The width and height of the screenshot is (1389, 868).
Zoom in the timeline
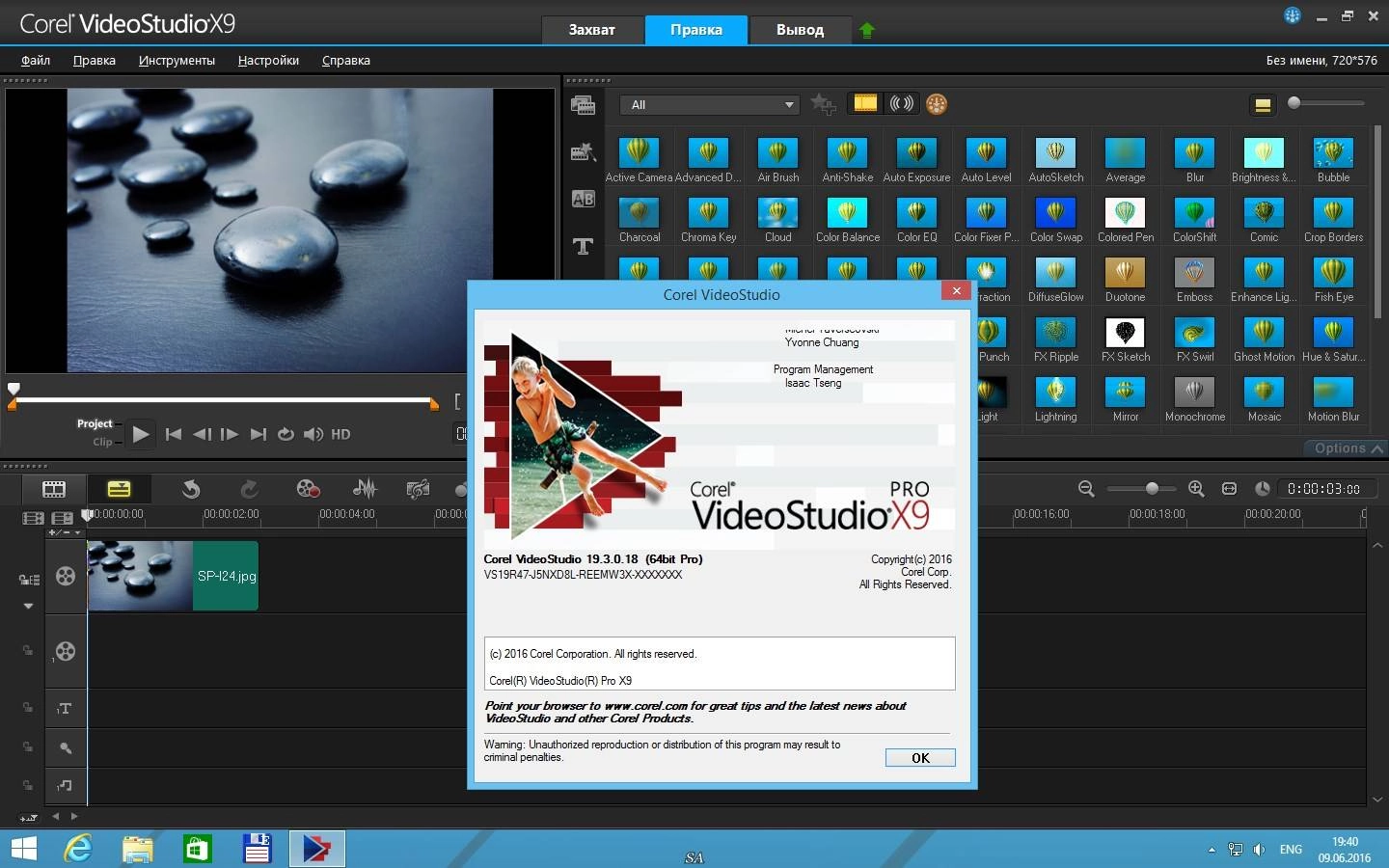(x=1196, y=489)
